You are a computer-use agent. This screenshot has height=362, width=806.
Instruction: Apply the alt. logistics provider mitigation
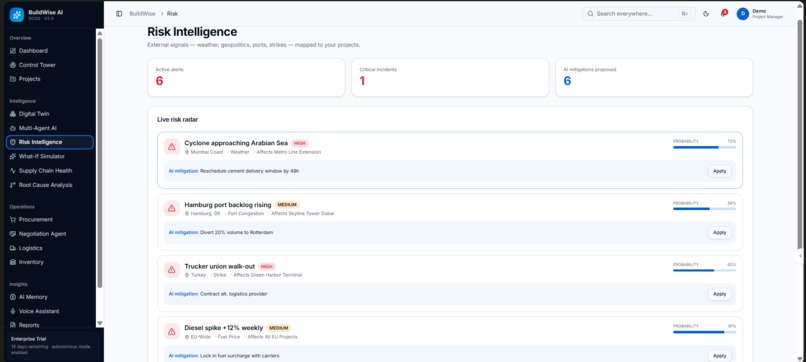[x=720, y=294]
